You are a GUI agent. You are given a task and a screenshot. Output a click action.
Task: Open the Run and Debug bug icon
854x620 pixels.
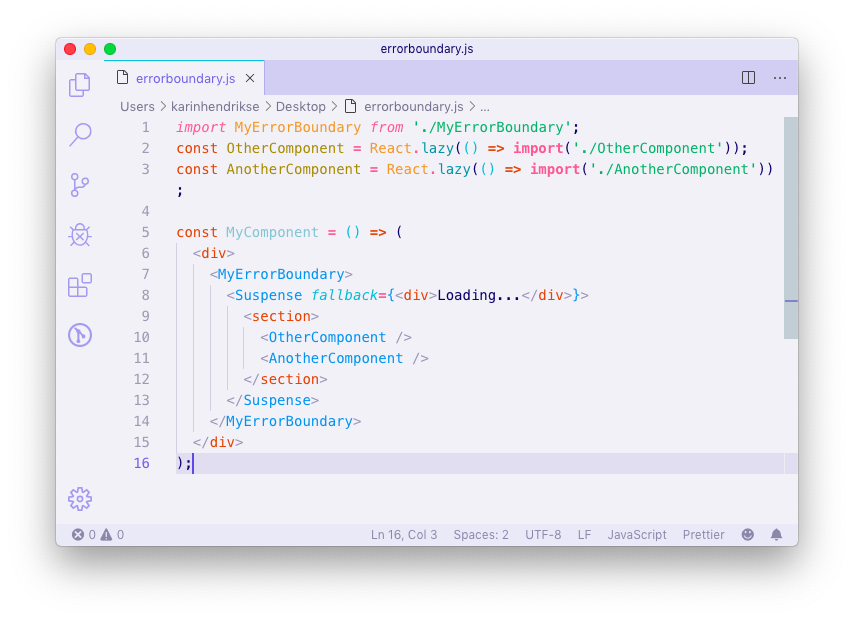[79, 235]
